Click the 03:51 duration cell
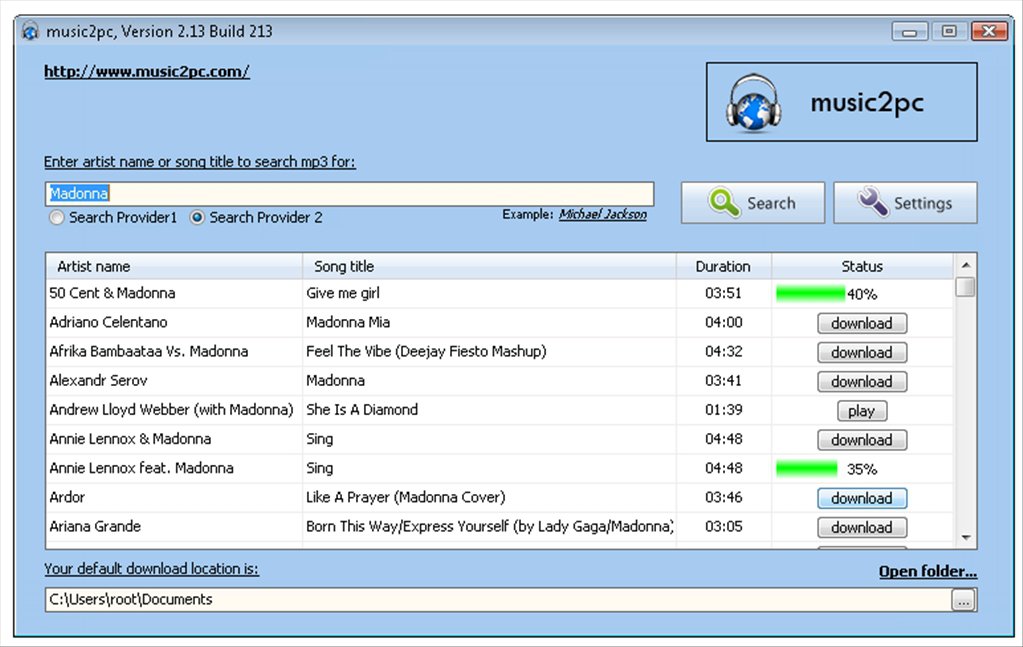The width and height of the screenshot is (1023, 647). [724, 293]
